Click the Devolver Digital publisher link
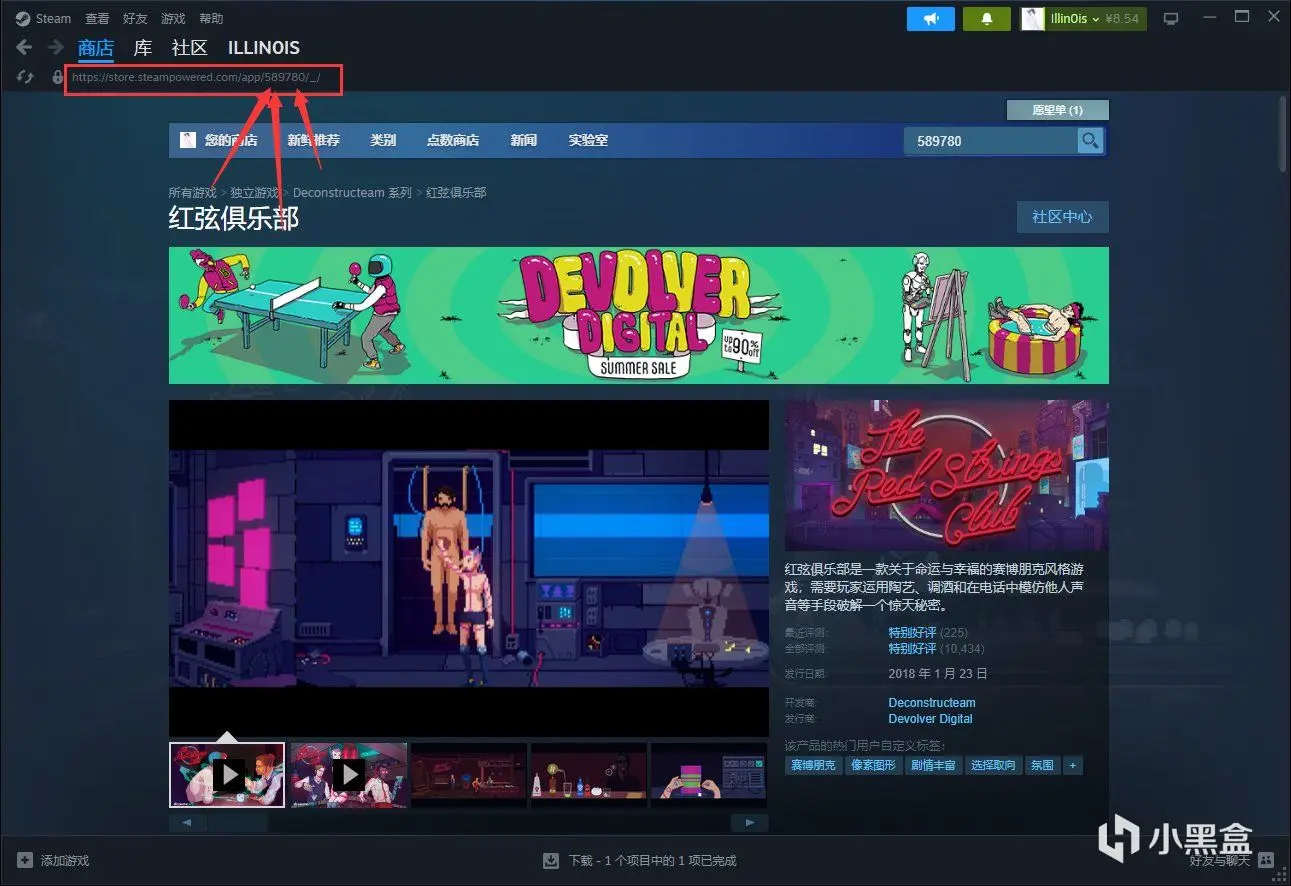The width and height of the screenshot is (1291, 886). [930, 718]
